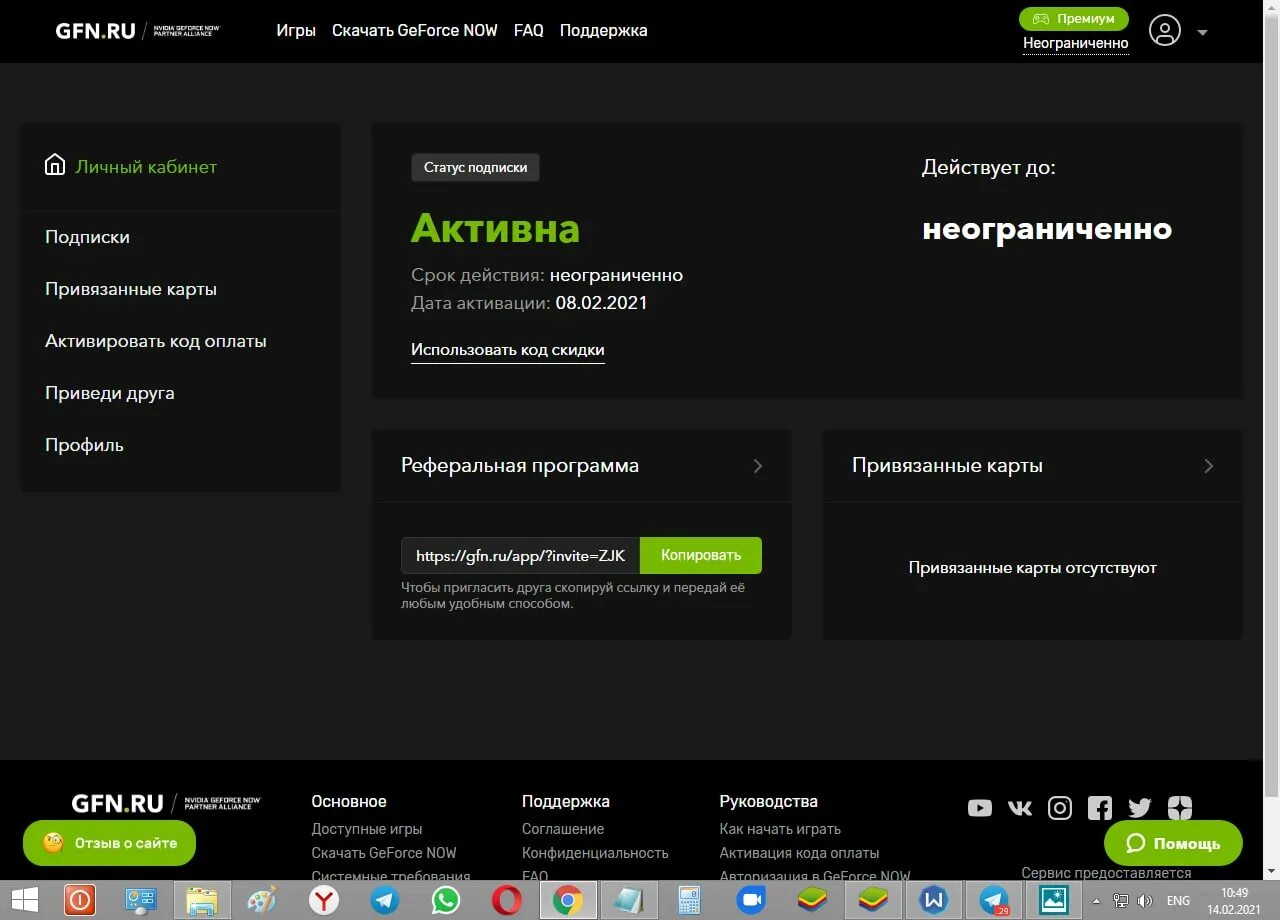
Task: Expand the account dropdown arrow
Action: (x=1202, y=32)
